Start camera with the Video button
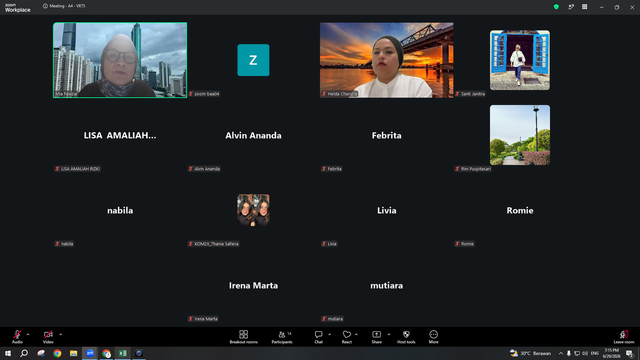Screen dimensions: 640x360 [x=48, y=337]
